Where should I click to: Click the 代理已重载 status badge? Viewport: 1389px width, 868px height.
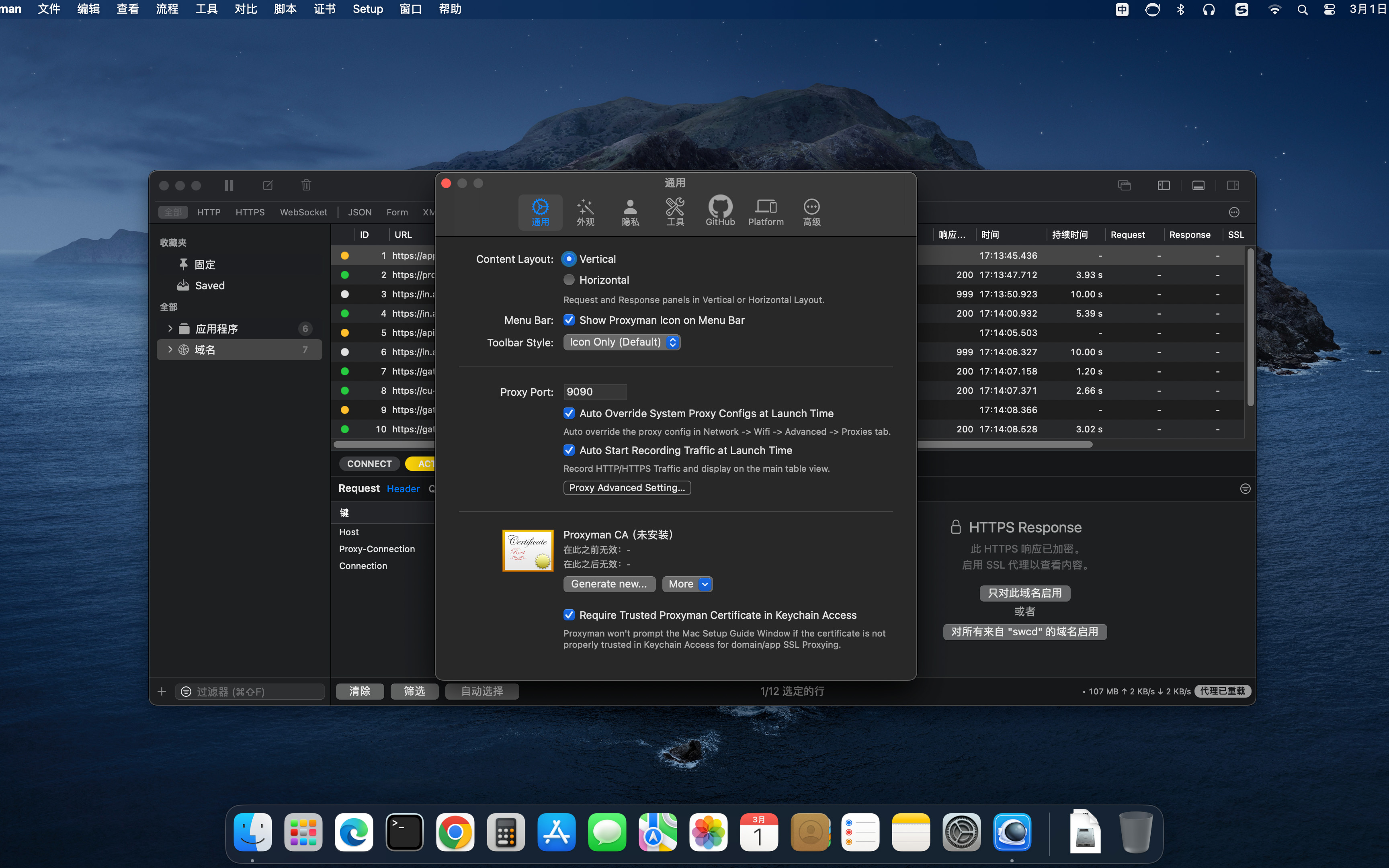pyautogui.click(x=1223, y=691)
